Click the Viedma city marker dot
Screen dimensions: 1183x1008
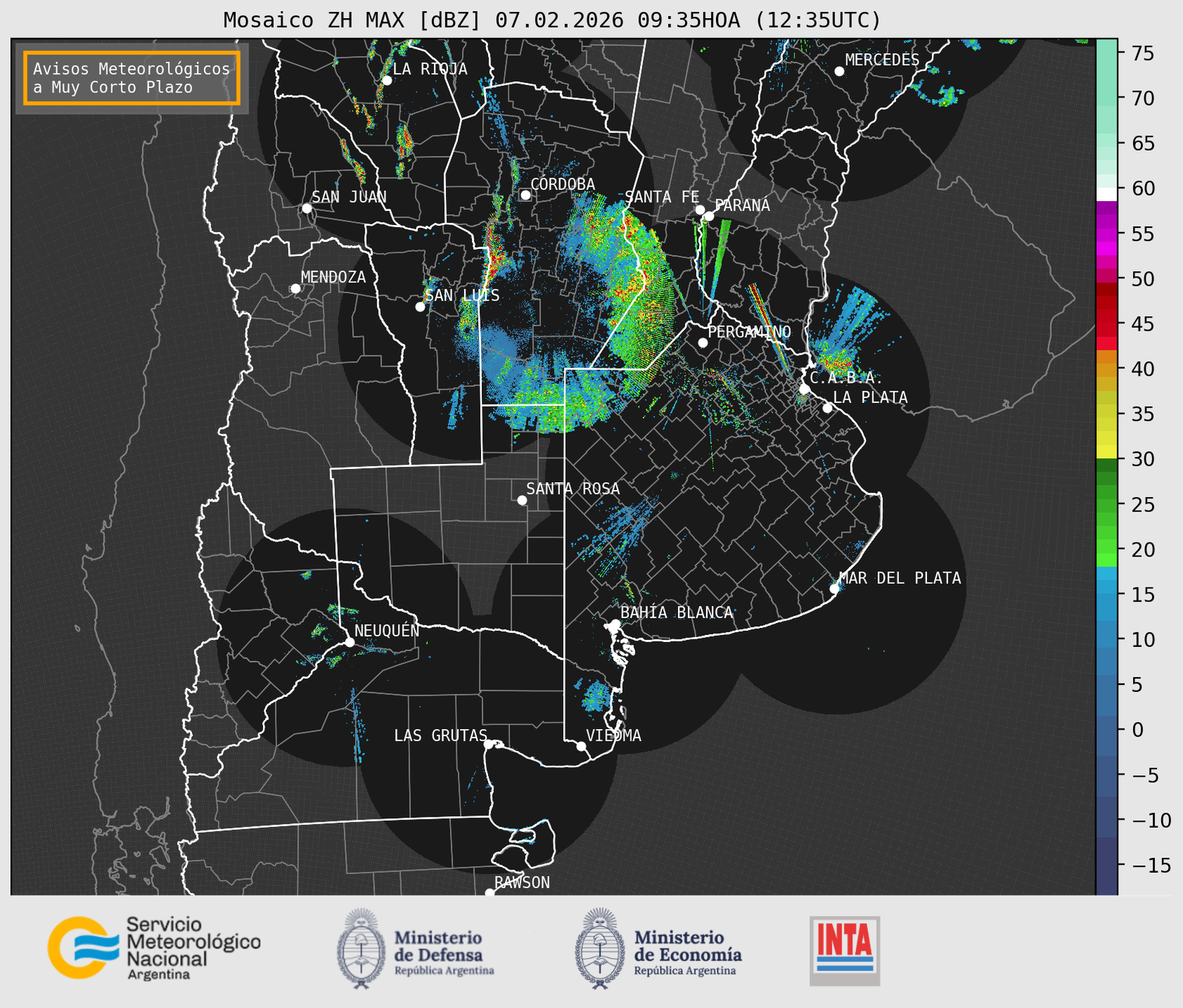pos(581,746)
